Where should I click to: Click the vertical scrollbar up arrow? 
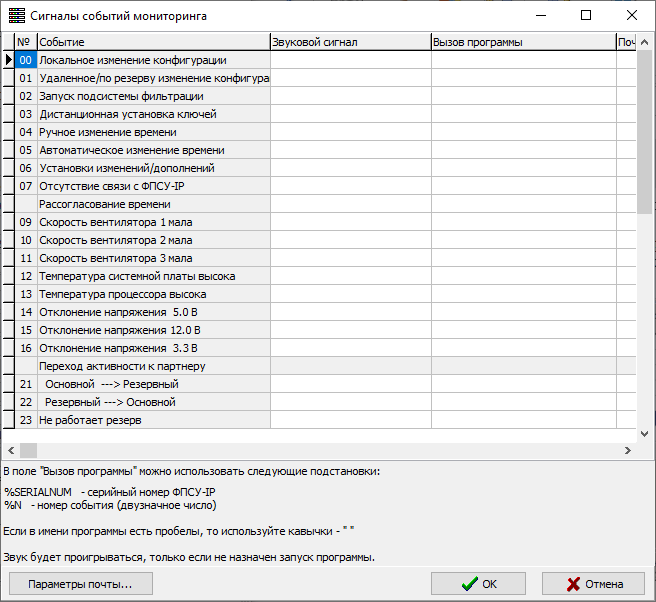point(645,42)
